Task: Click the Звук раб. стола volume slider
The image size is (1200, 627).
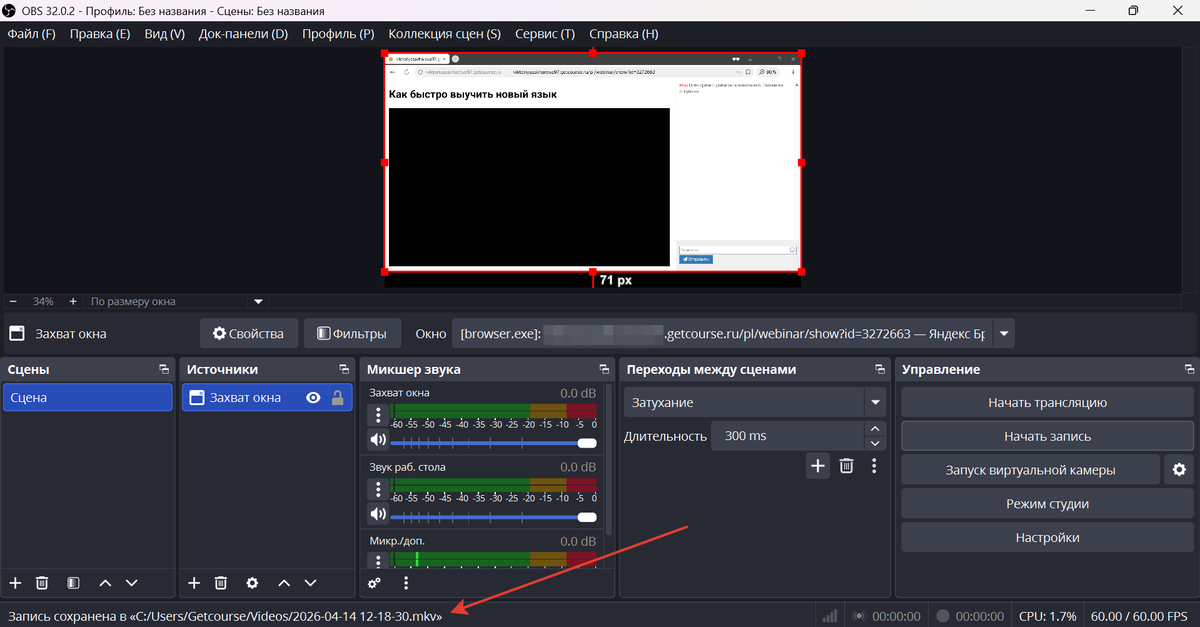Action: 490,516
